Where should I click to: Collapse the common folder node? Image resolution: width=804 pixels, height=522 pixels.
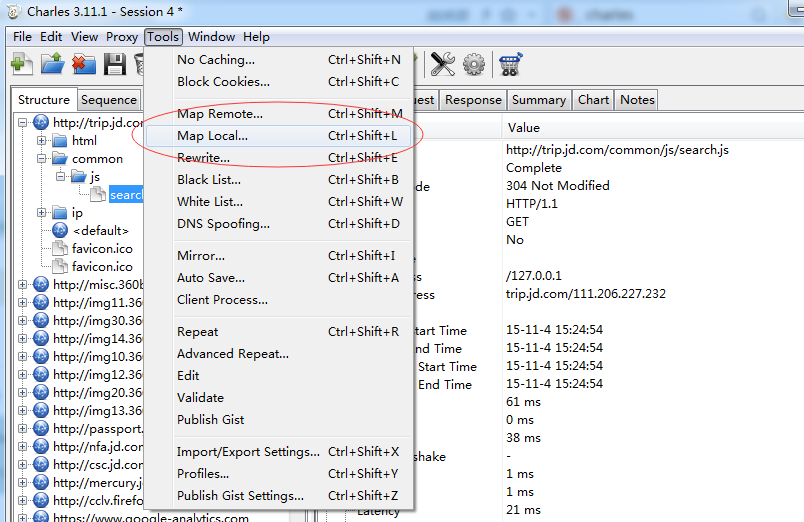coord(42,158)
